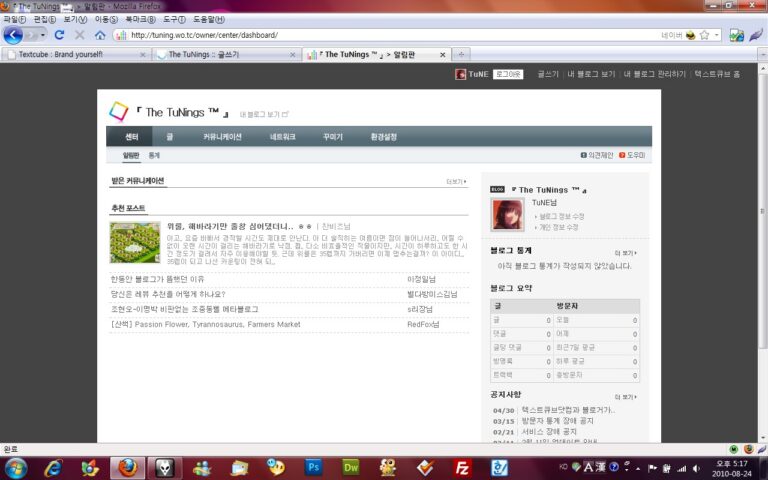Select the 꾸미기 navigation tab

pos(333,137)
